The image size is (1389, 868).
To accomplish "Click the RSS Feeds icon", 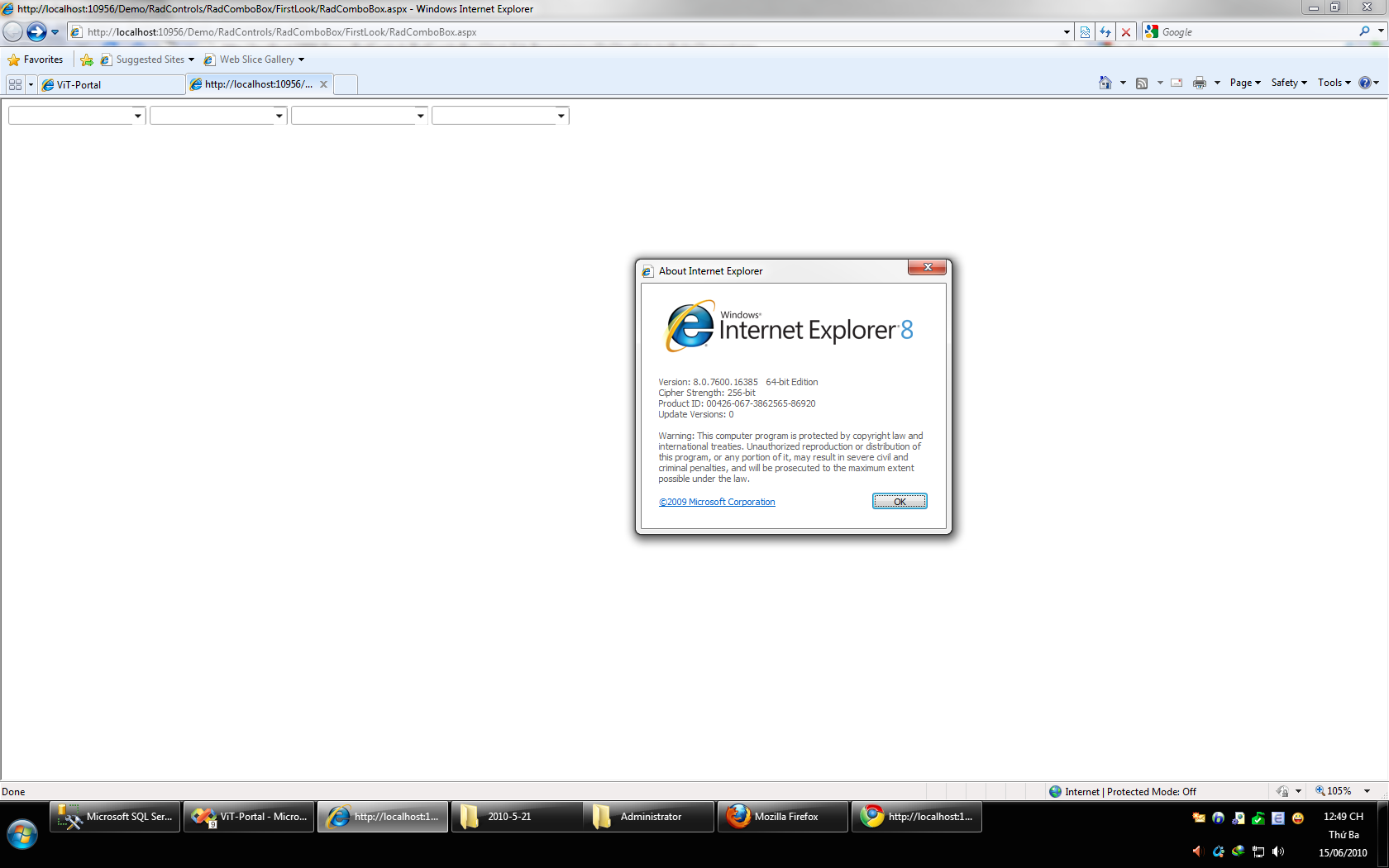I will [1142, 83].
